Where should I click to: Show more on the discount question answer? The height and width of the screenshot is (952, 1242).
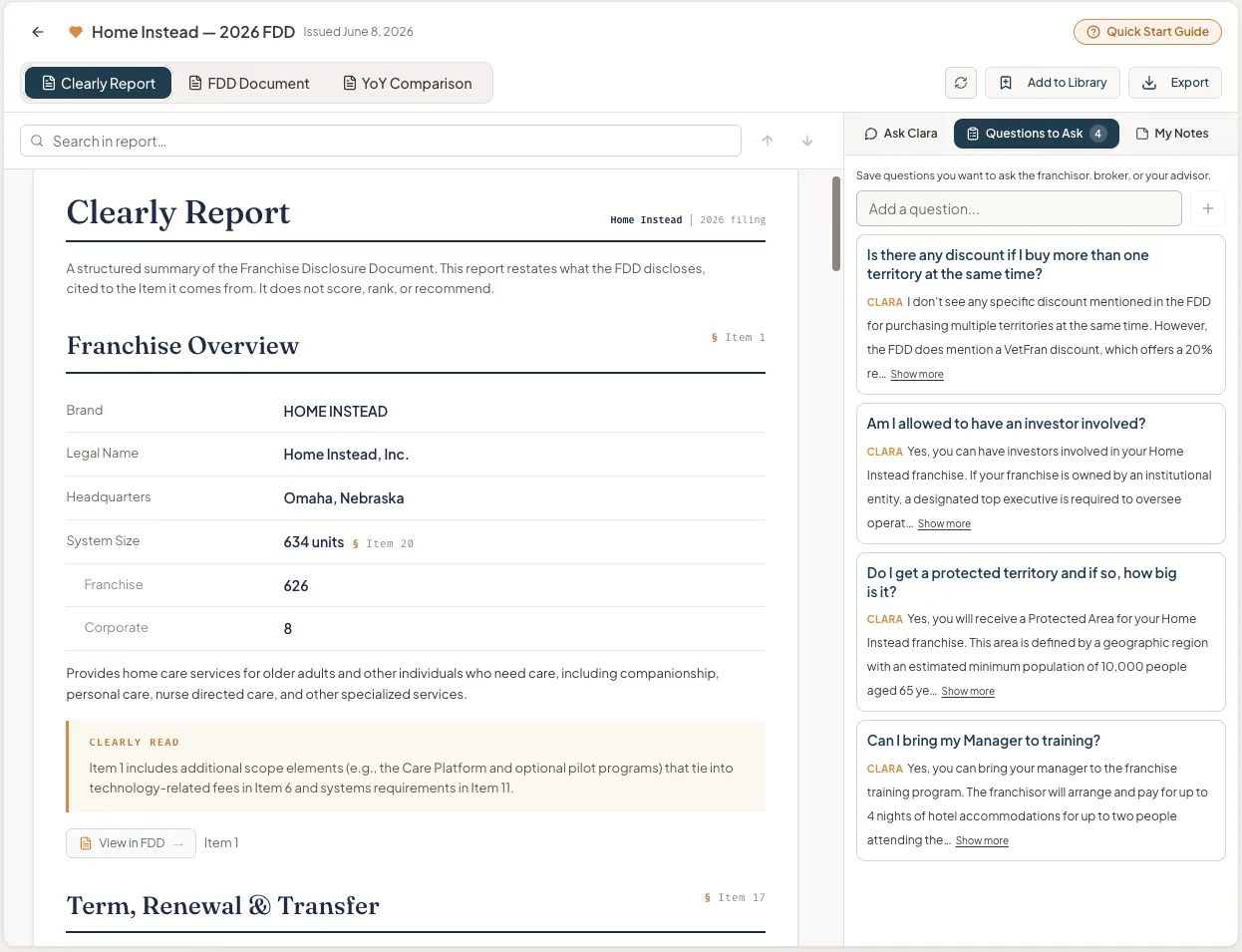coord(917,375)
